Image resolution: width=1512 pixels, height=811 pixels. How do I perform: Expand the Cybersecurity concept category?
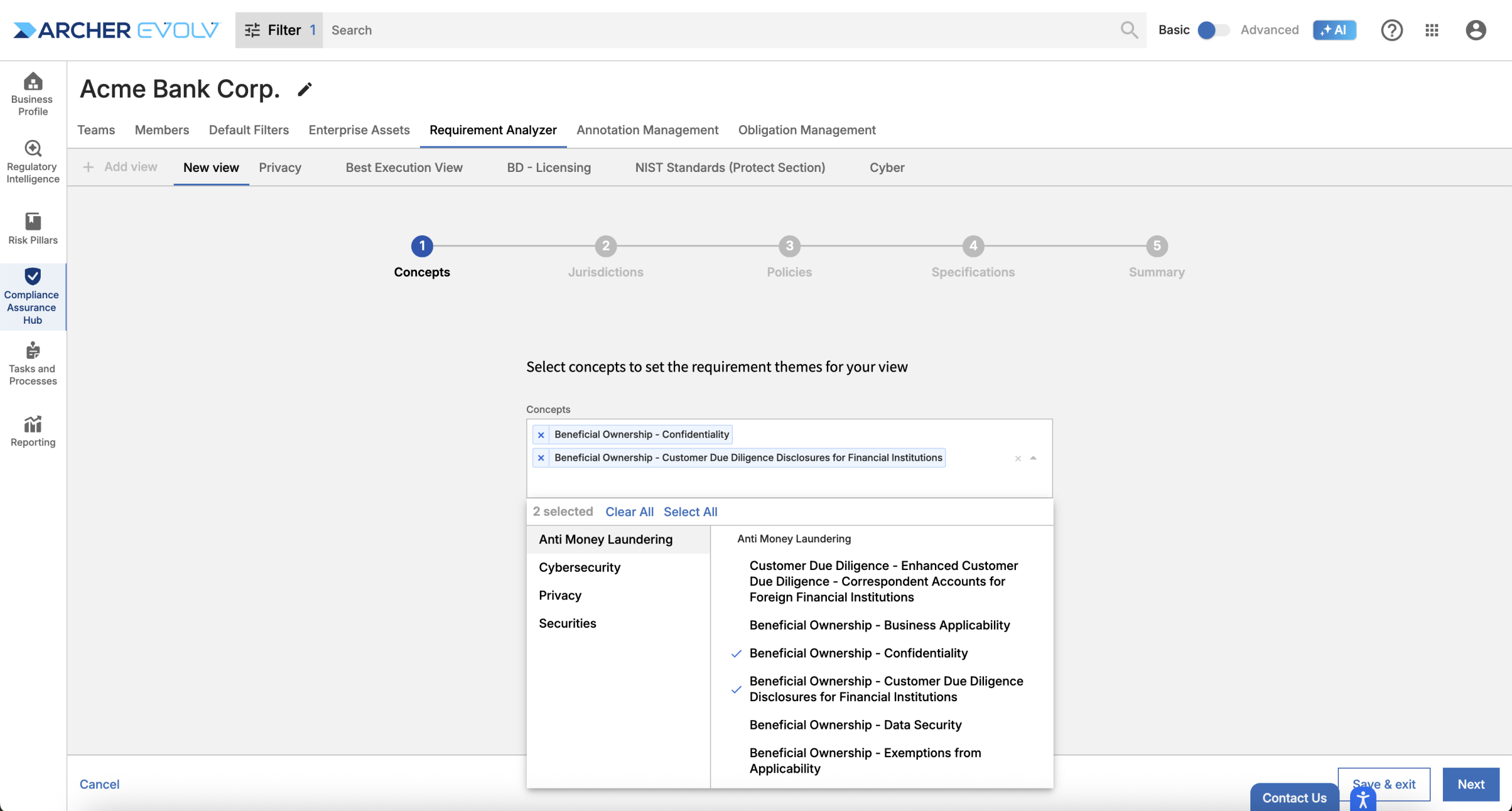point(579,567)
